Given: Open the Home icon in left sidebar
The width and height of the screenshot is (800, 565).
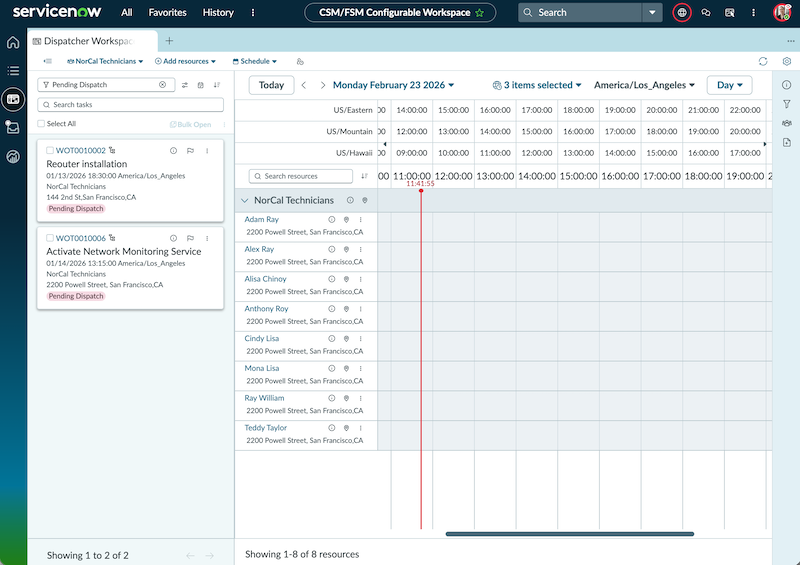Looking at the screenshot, I should [x=13, y=42].
